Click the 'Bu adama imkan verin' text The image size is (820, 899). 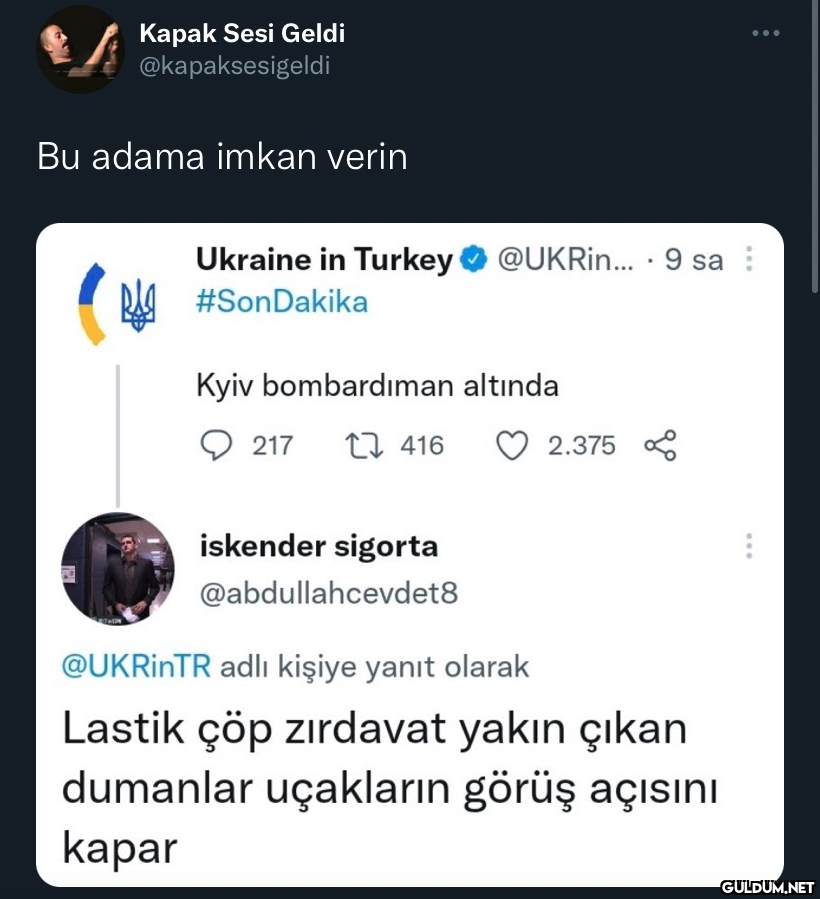point(222,157)
